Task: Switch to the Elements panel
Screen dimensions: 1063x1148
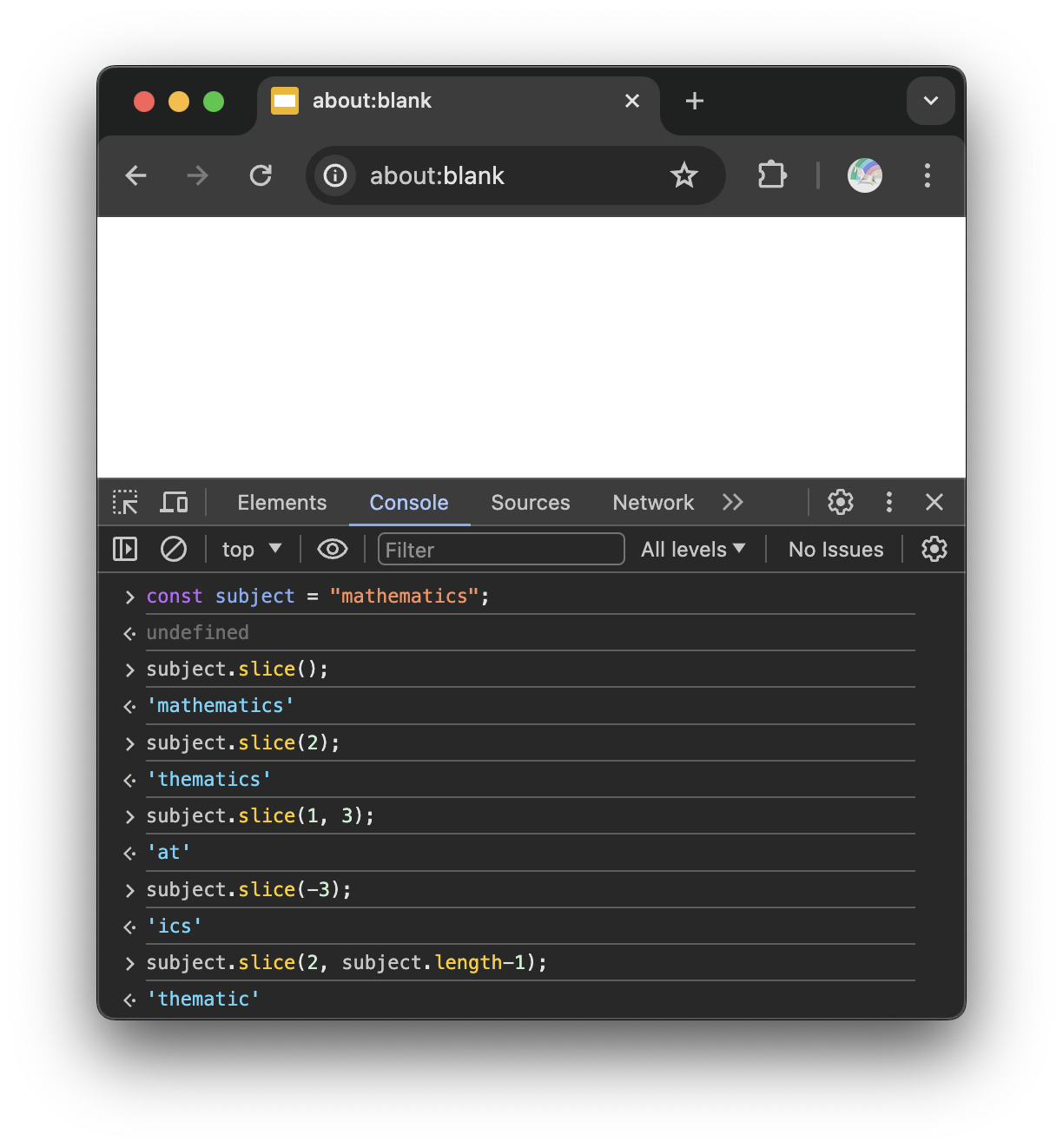Action: (282, 503)
